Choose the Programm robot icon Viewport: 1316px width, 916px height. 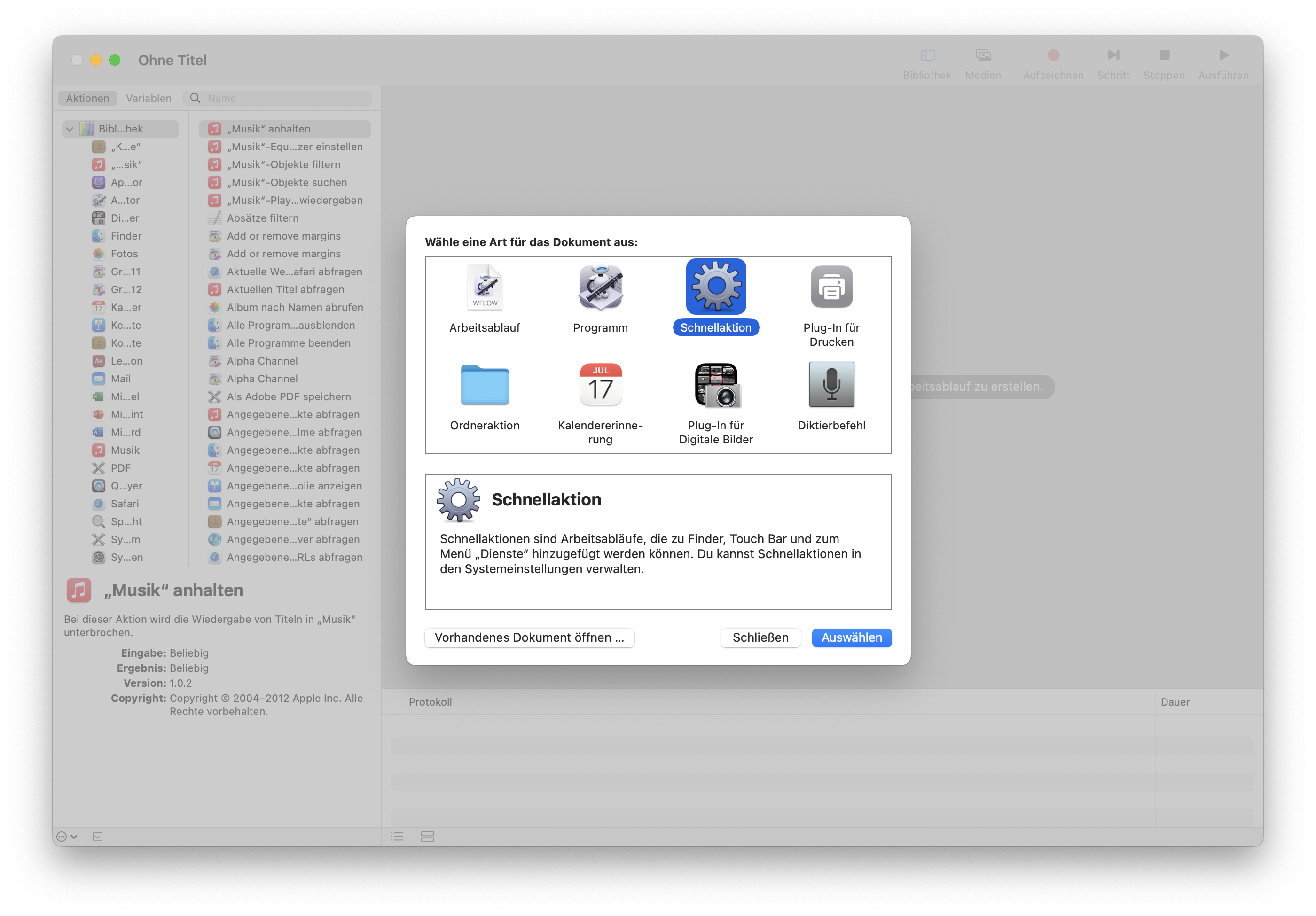600,287
